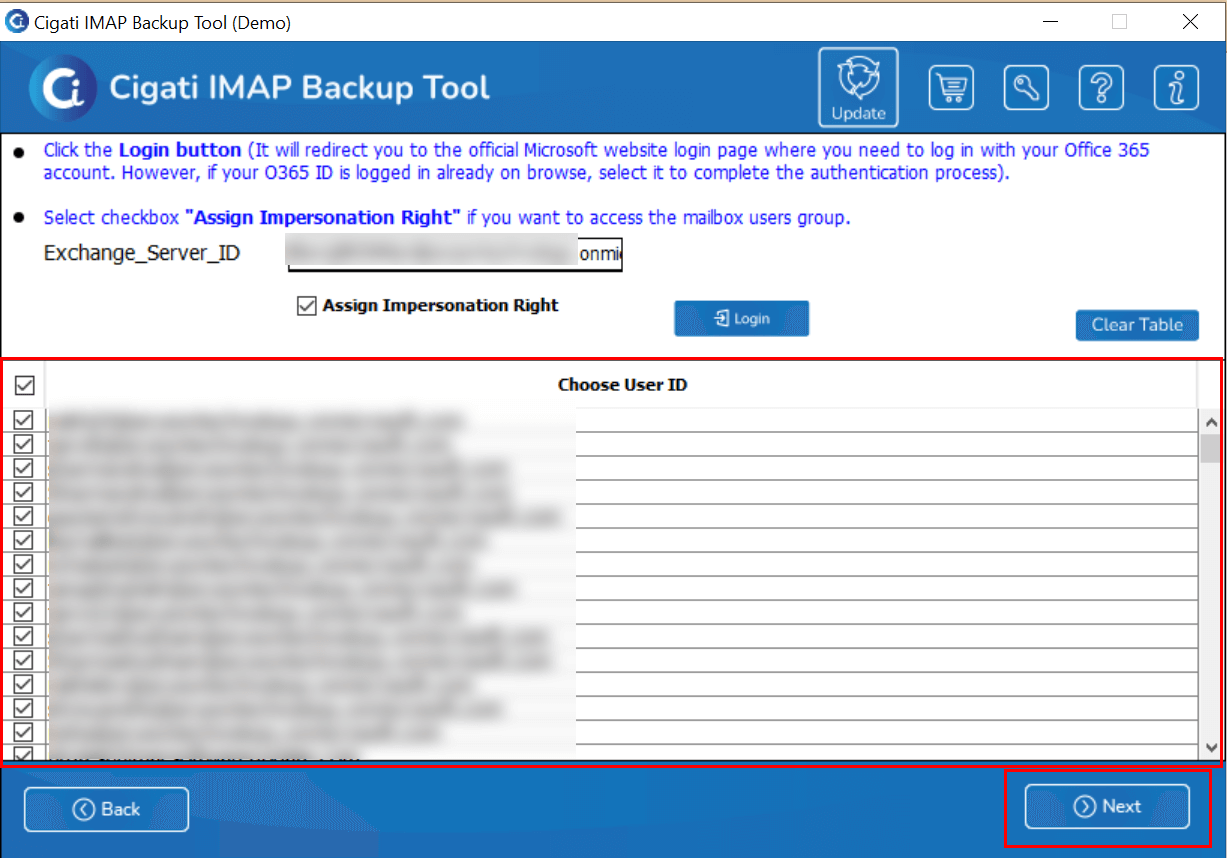Proceed with the Next button
1227x859 pixels.
(1107, 806)
